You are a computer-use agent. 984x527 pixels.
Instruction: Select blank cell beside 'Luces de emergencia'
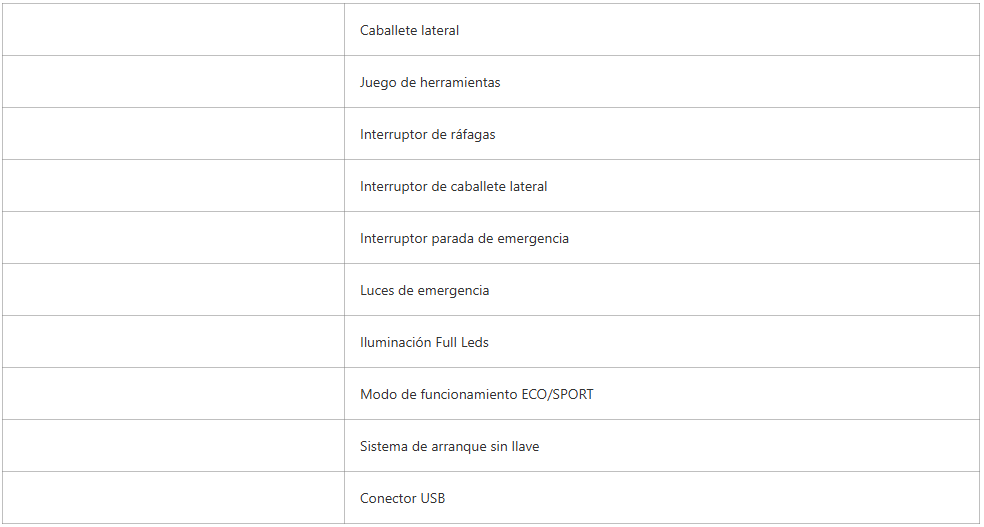(173, 290)
